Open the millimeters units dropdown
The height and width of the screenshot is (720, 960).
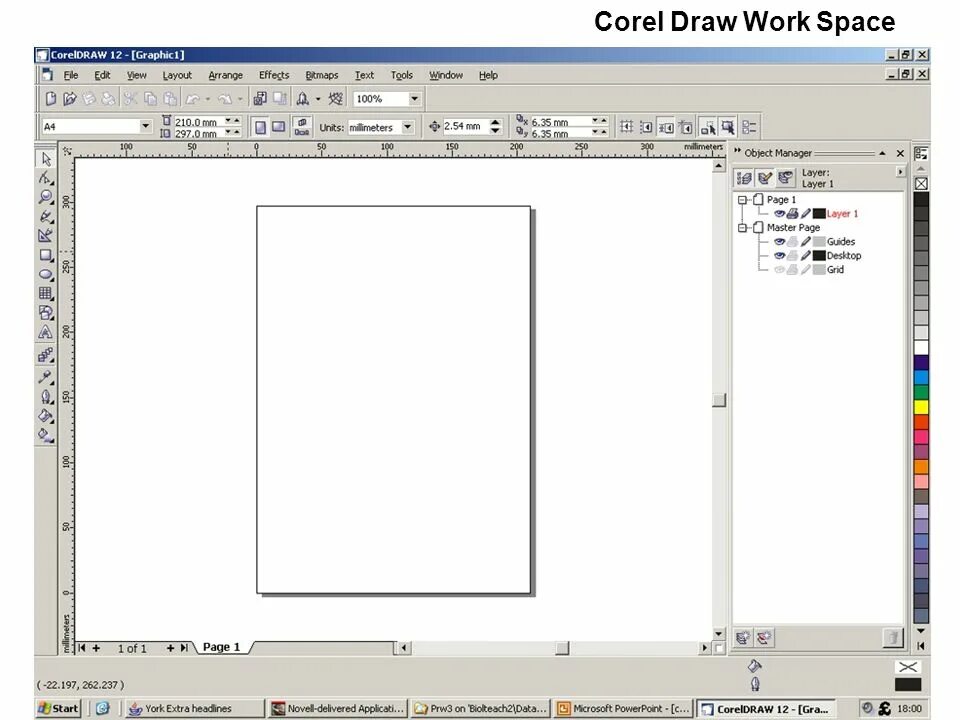[408, 126]
